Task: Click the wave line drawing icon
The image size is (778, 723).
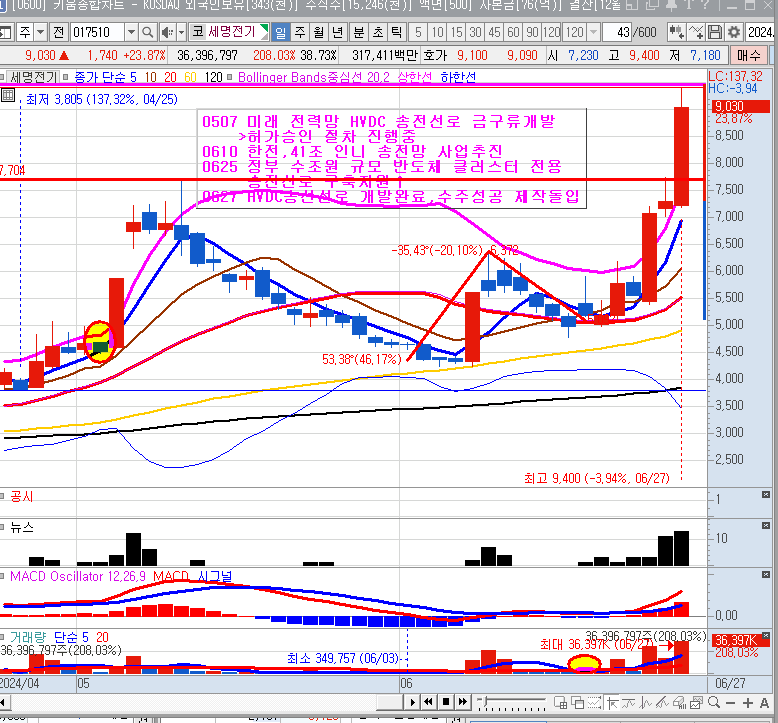Action: (629, 703)
